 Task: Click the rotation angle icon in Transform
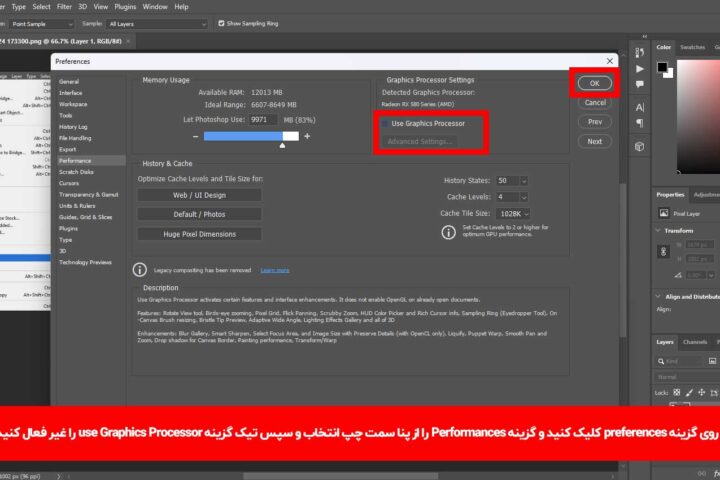tap(678, 275)
